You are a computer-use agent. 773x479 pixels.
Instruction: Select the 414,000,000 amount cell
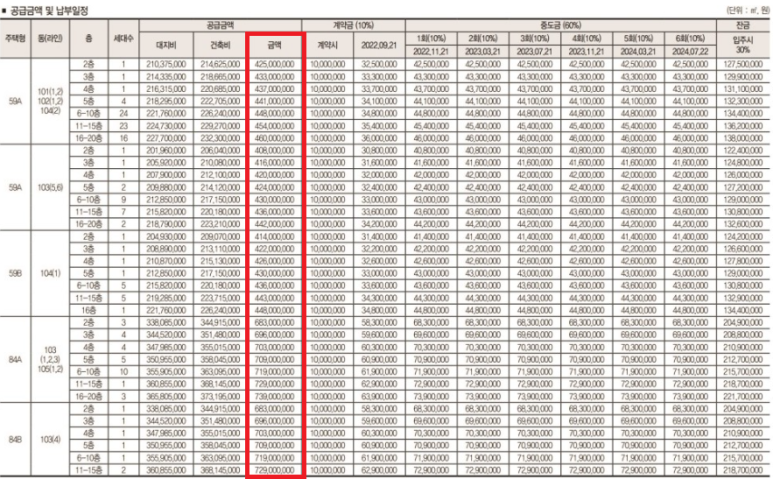coord(275,237)
